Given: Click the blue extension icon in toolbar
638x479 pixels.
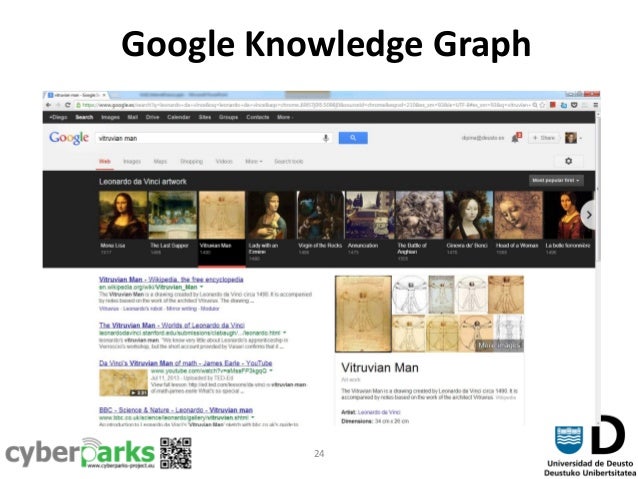Looking at the screenshot, I should click(564, 105).
